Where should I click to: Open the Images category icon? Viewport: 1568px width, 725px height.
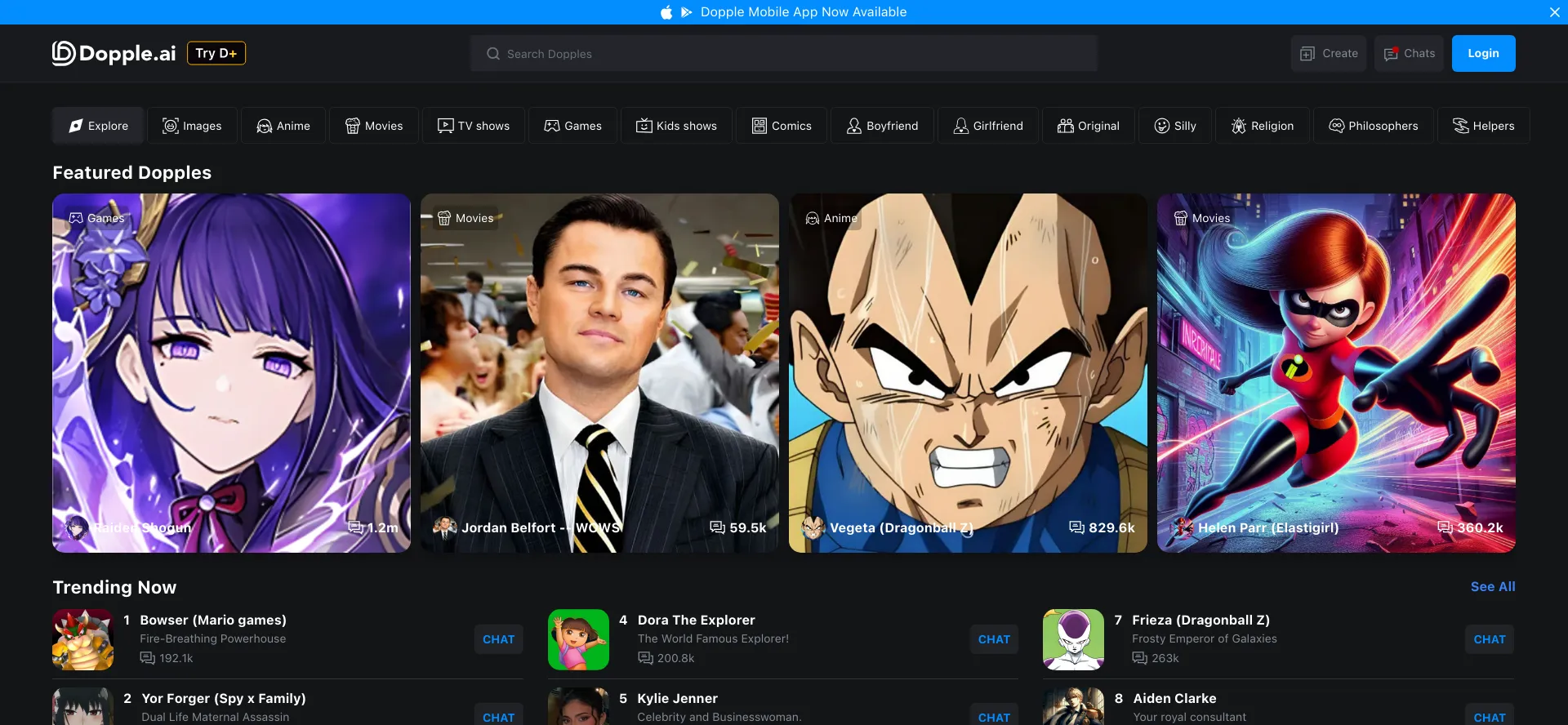tap(171, 126)
